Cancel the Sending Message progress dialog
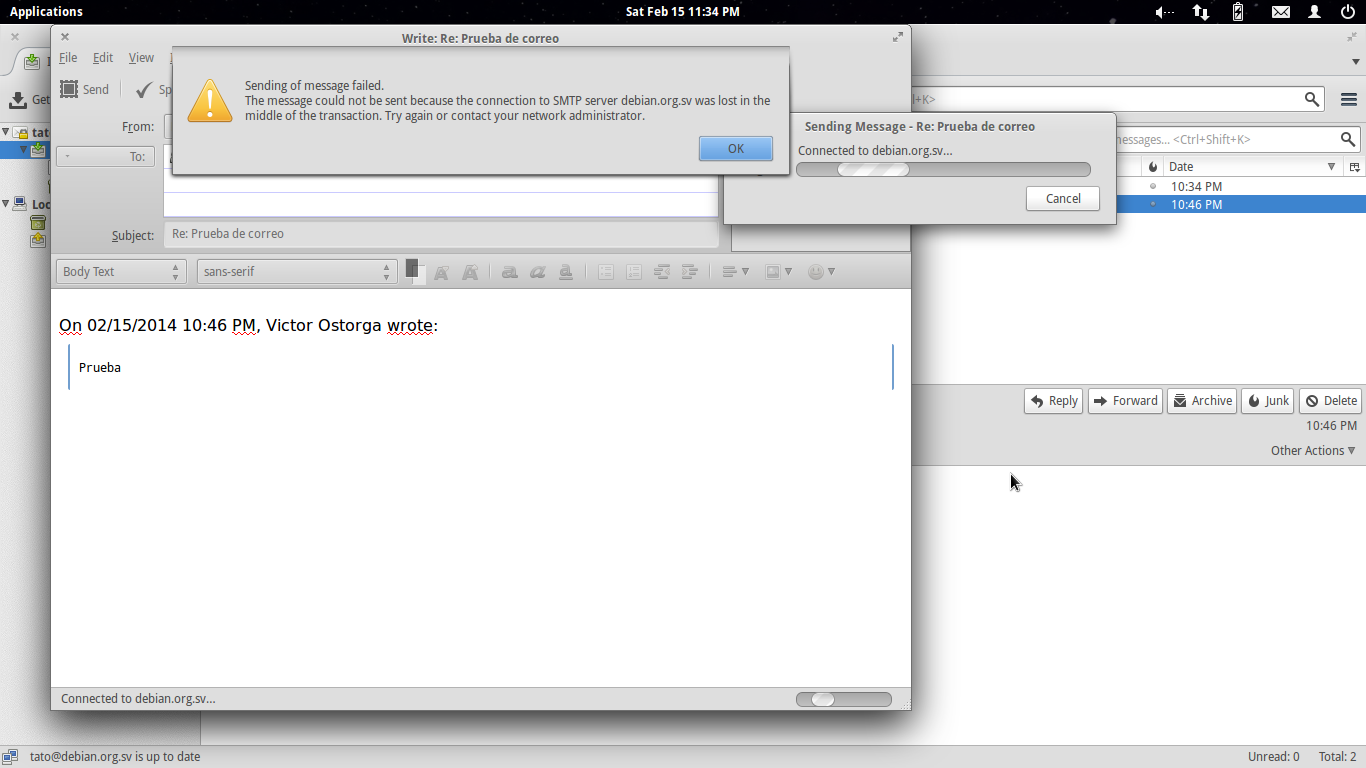 (1062, 198)
